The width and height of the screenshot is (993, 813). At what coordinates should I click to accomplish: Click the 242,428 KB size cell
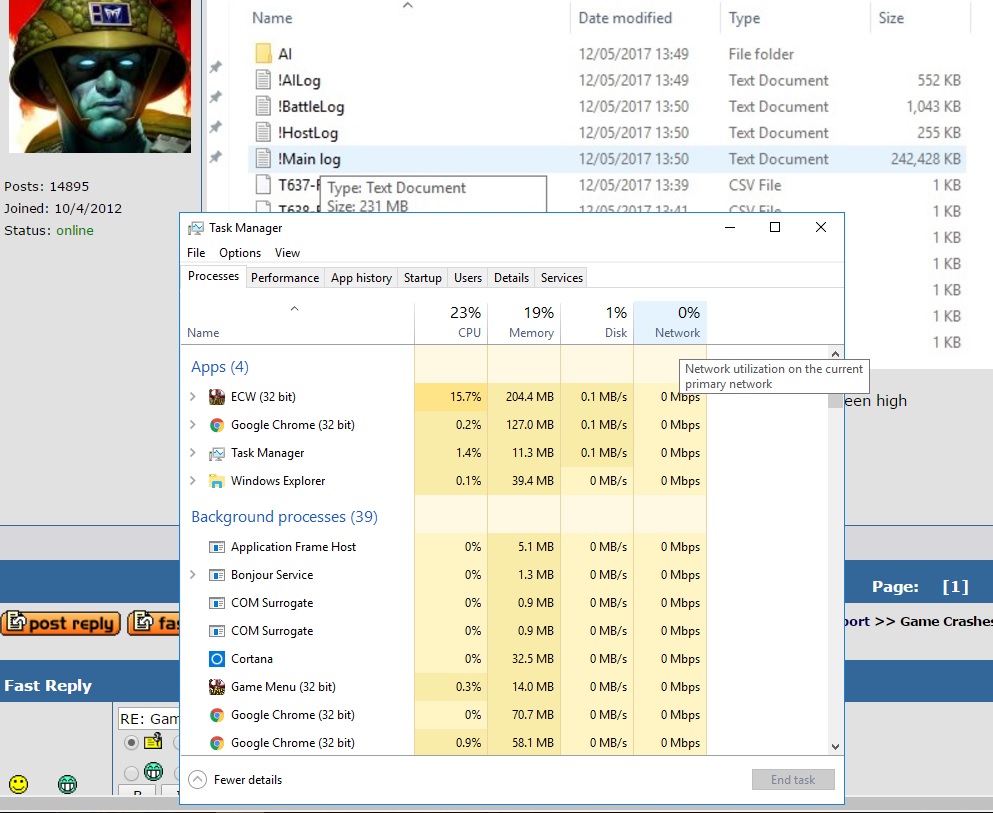coord(925,159)
